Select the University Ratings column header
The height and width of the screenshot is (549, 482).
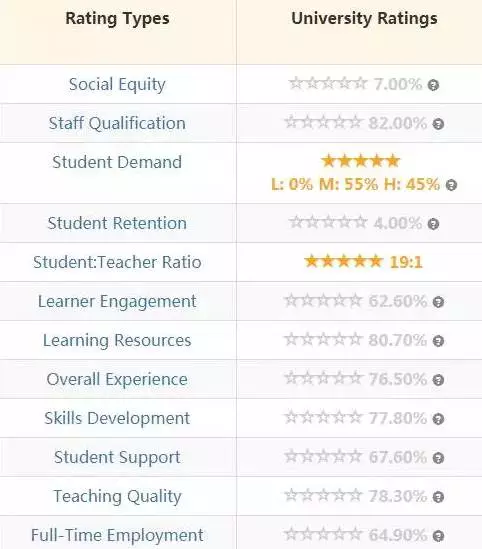[x=364, y=18]
